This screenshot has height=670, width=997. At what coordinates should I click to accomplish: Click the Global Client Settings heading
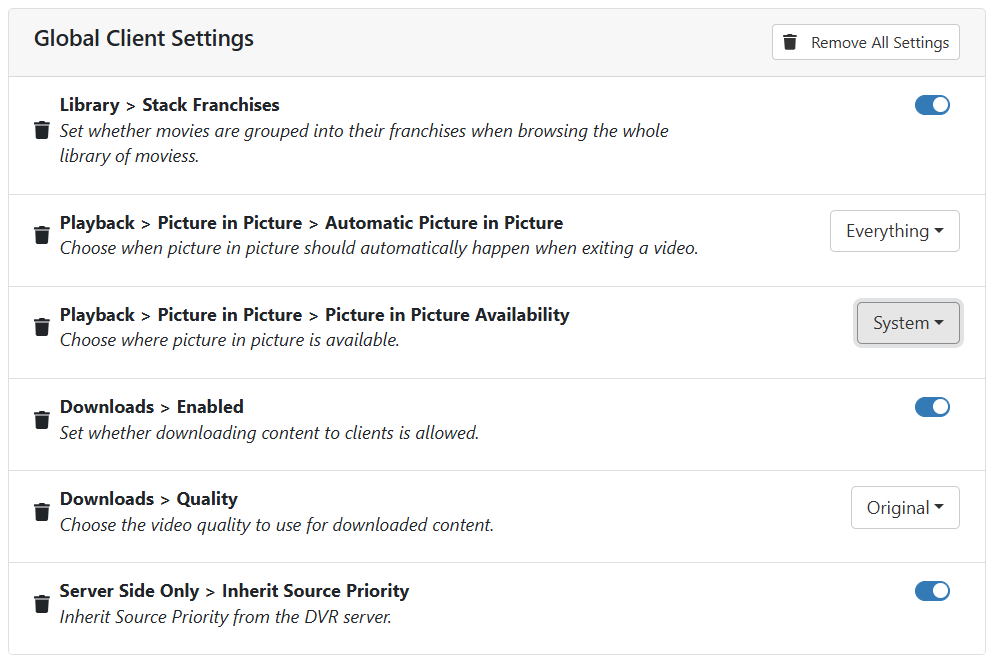pos(143,38)
